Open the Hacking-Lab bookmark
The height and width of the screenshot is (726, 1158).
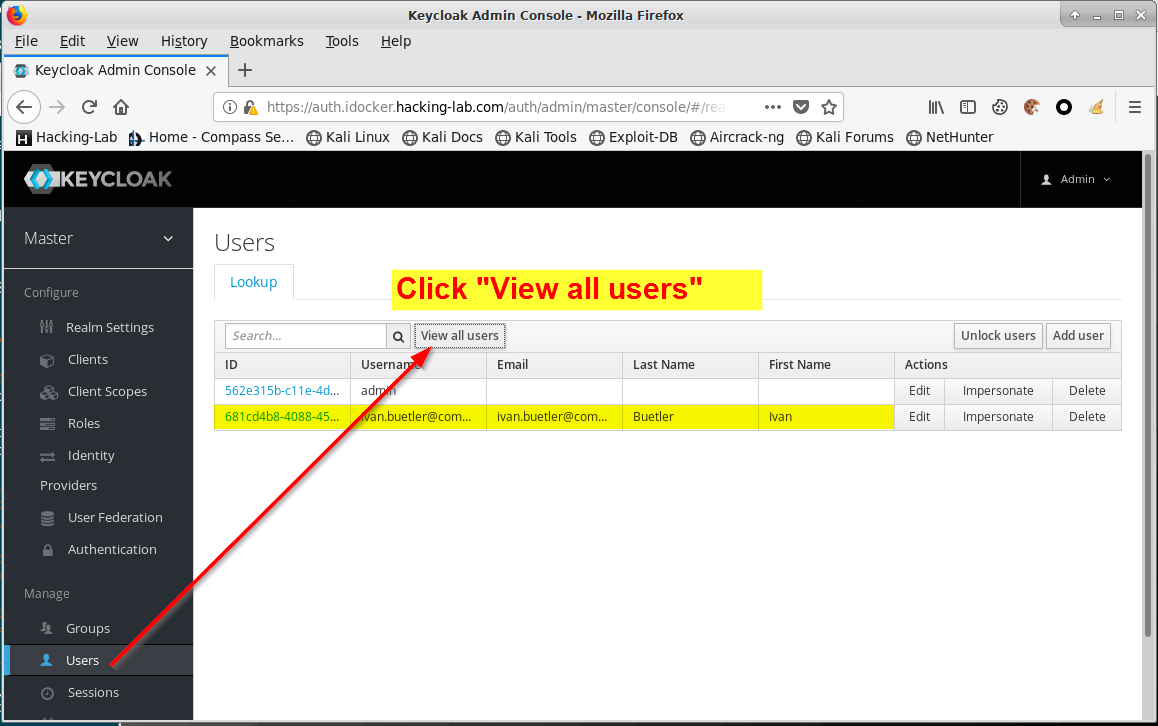(66, 137)
